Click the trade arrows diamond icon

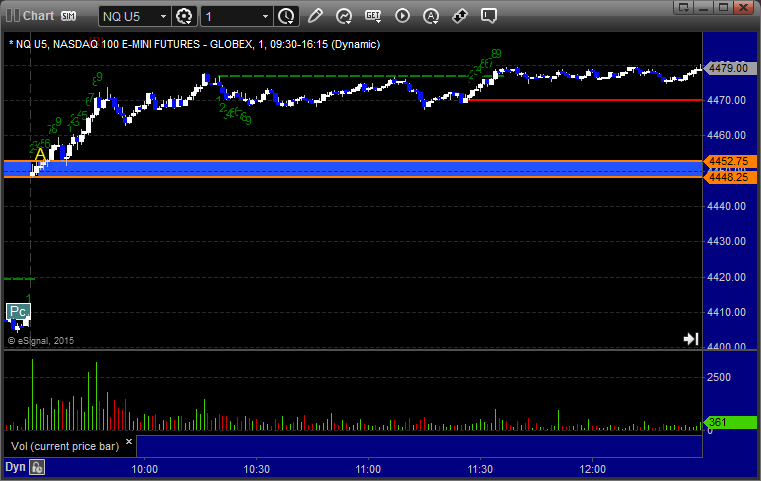(x=460, y=16)
